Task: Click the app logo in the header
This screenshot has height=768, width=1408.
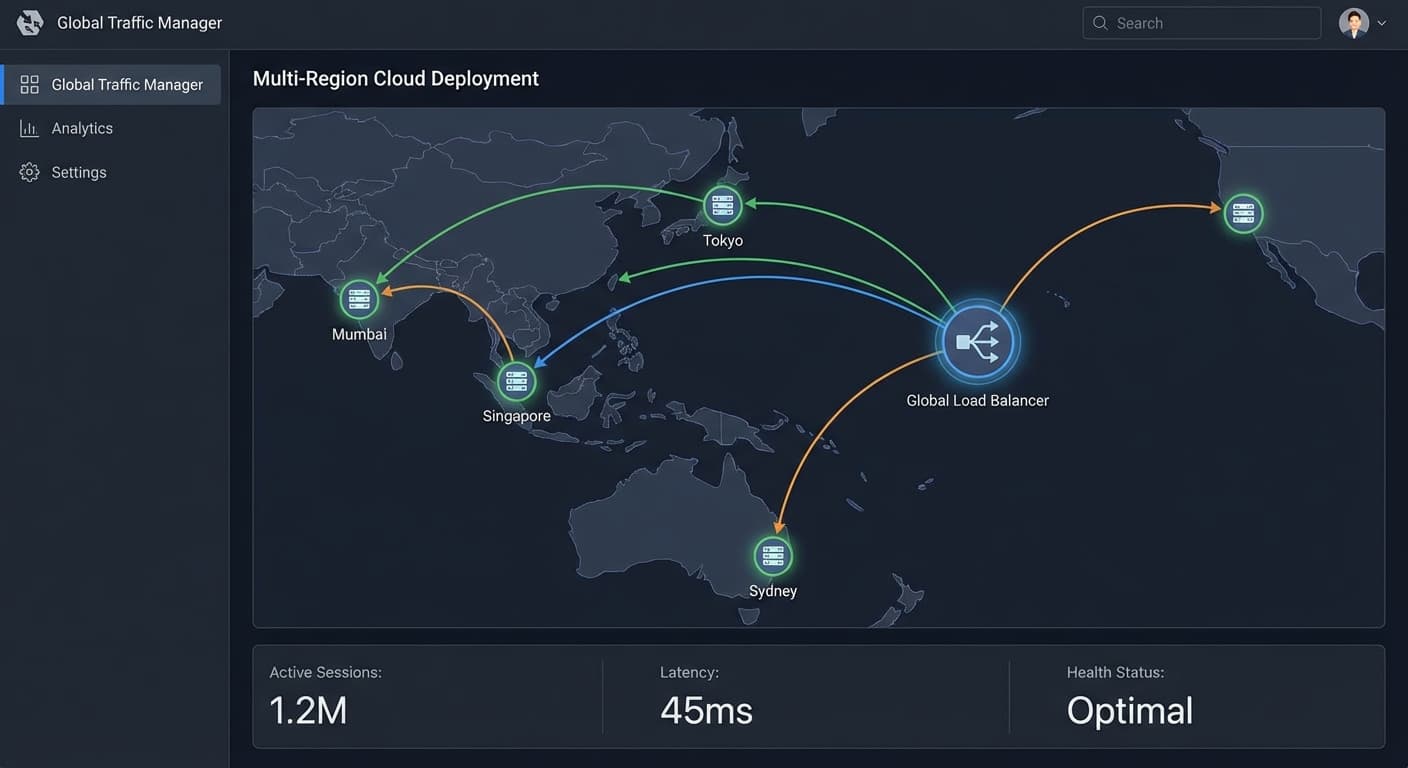Action: [x=30, y=22]
